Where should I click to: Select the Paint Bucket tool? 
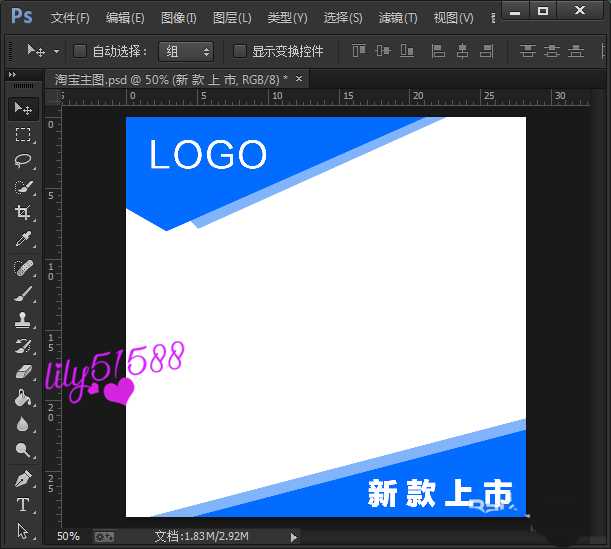(x=23, y=398)
